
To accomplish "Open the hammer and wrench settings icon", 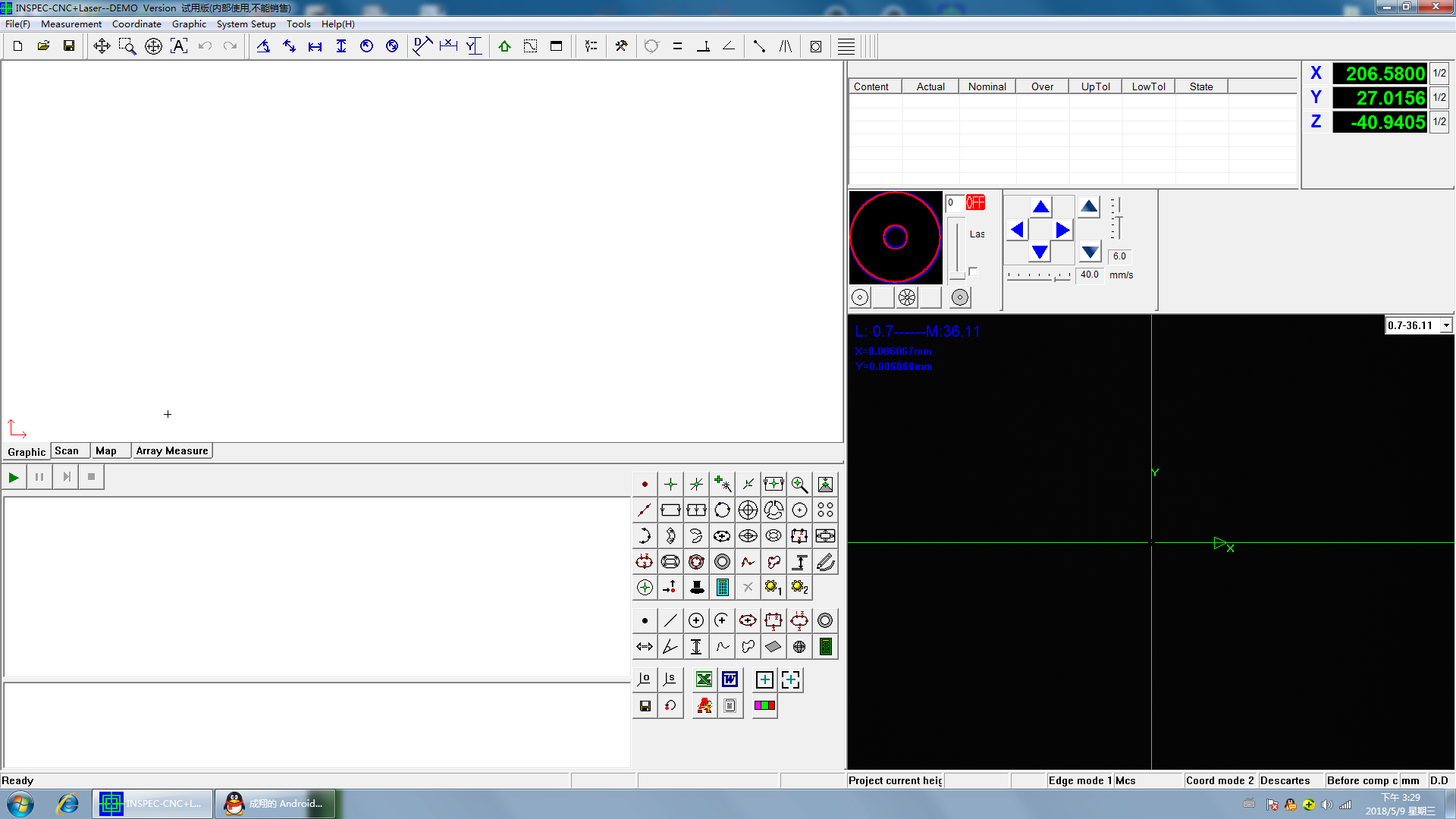I will [x=621, y=46].
